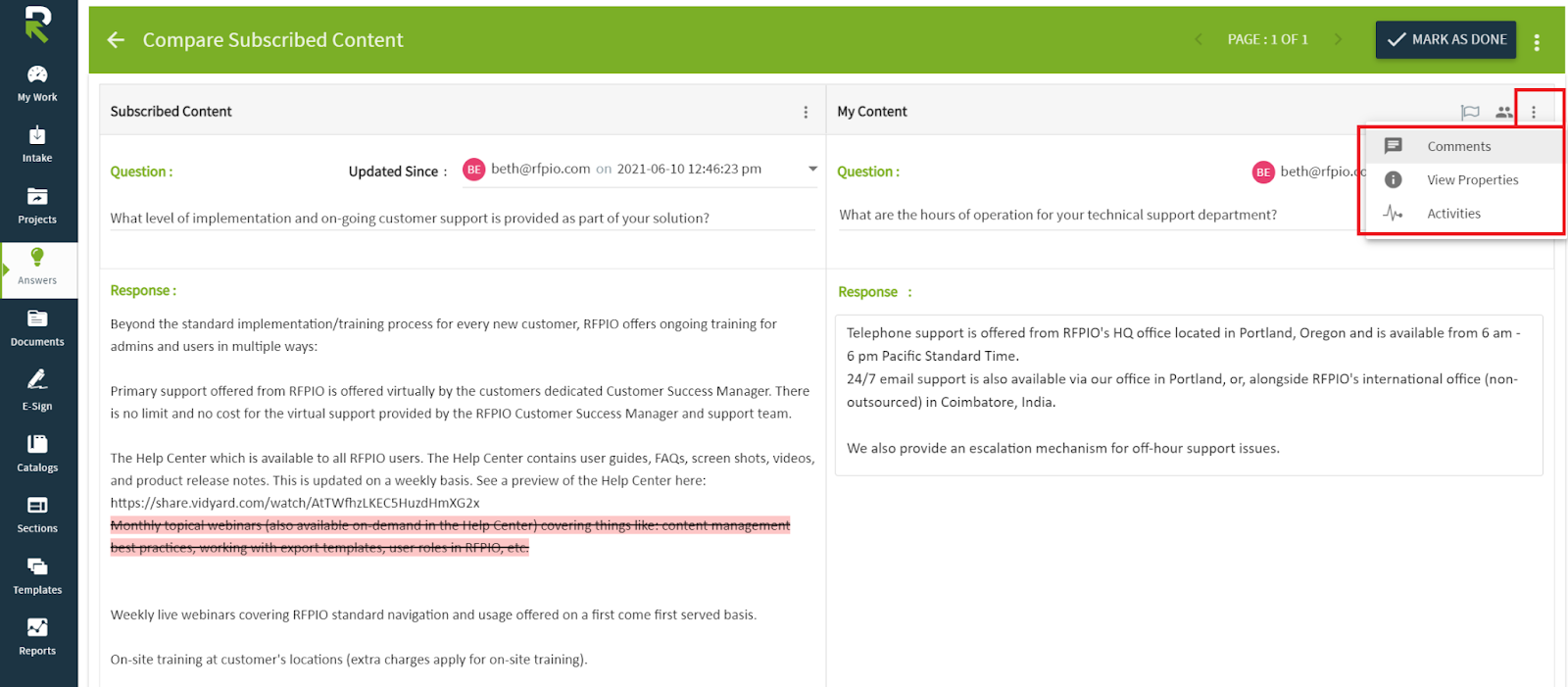
Task: Open My Work in sidebar
Action: 37,84
